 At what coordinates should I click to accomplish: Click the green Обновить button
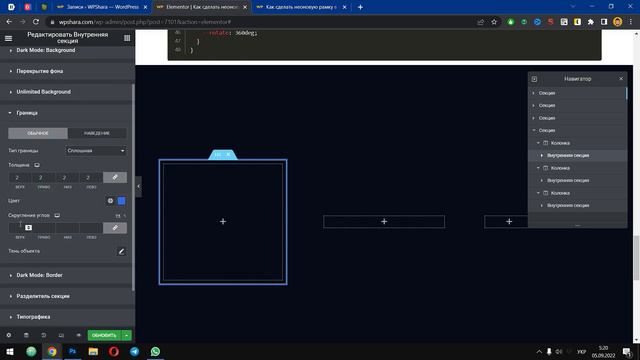point(104,335)
